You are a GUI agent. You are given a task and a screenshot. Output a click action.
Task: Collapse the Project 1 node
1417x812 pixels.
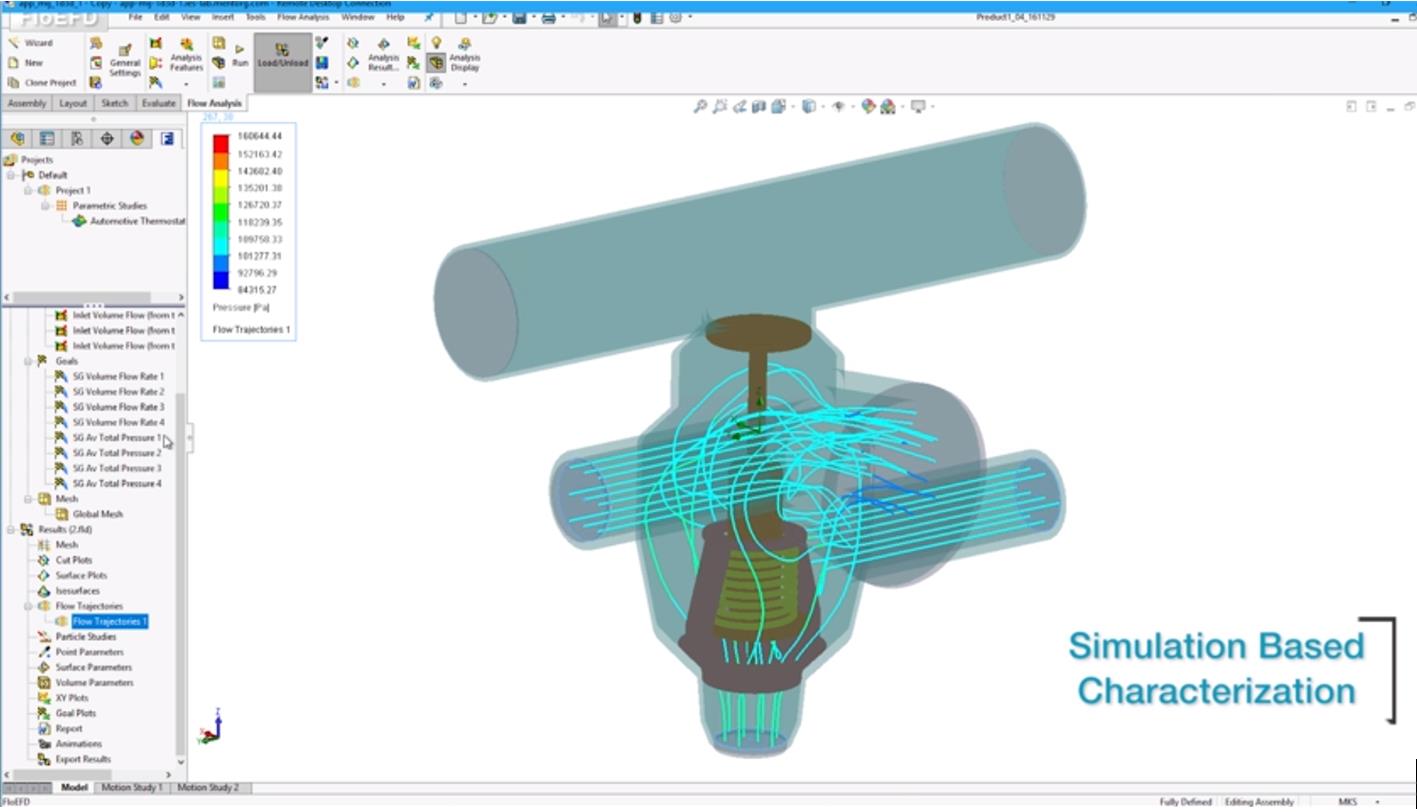coord(29,190)
